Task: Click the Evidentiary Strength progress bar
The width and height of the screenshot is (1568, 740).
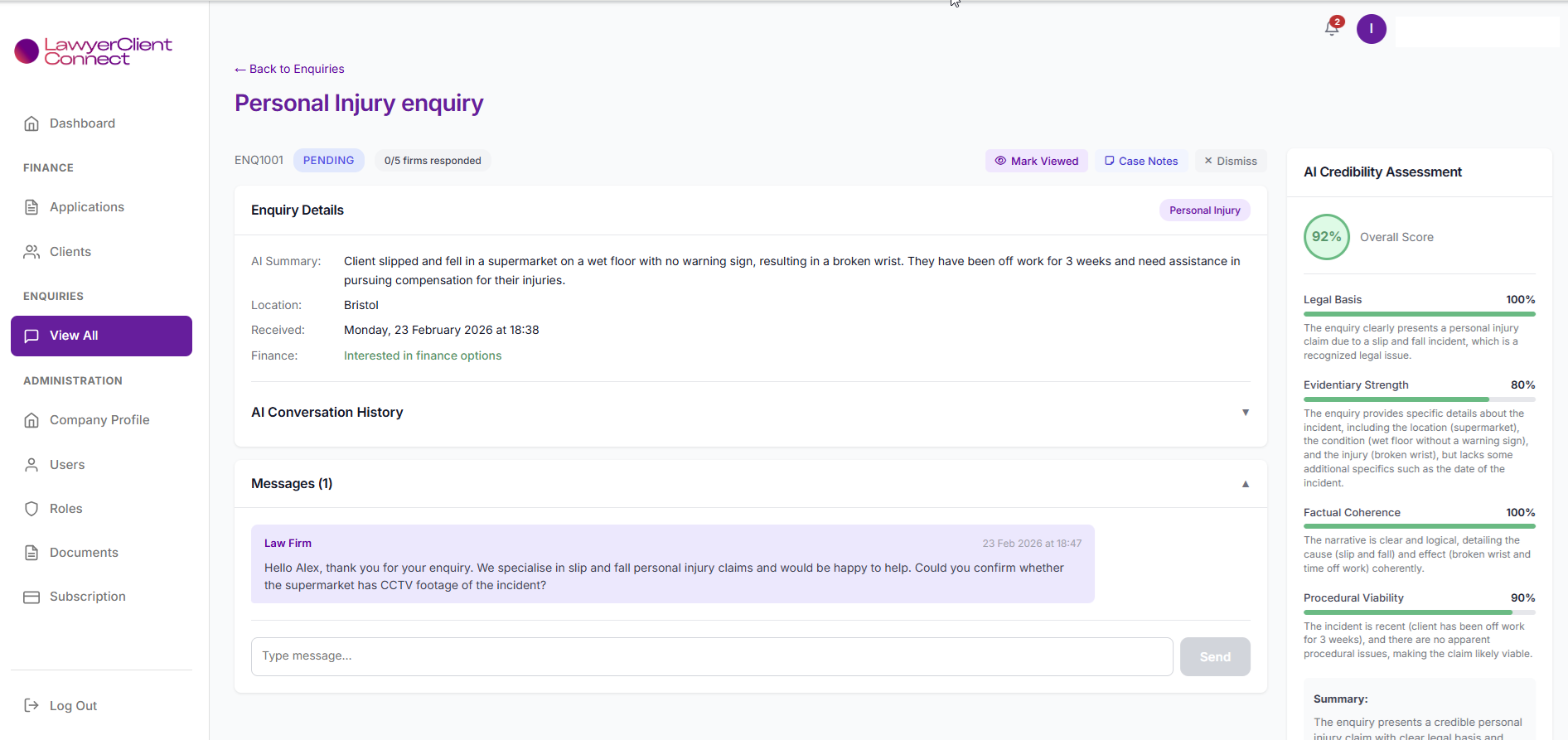Action: click(1419, 399)
